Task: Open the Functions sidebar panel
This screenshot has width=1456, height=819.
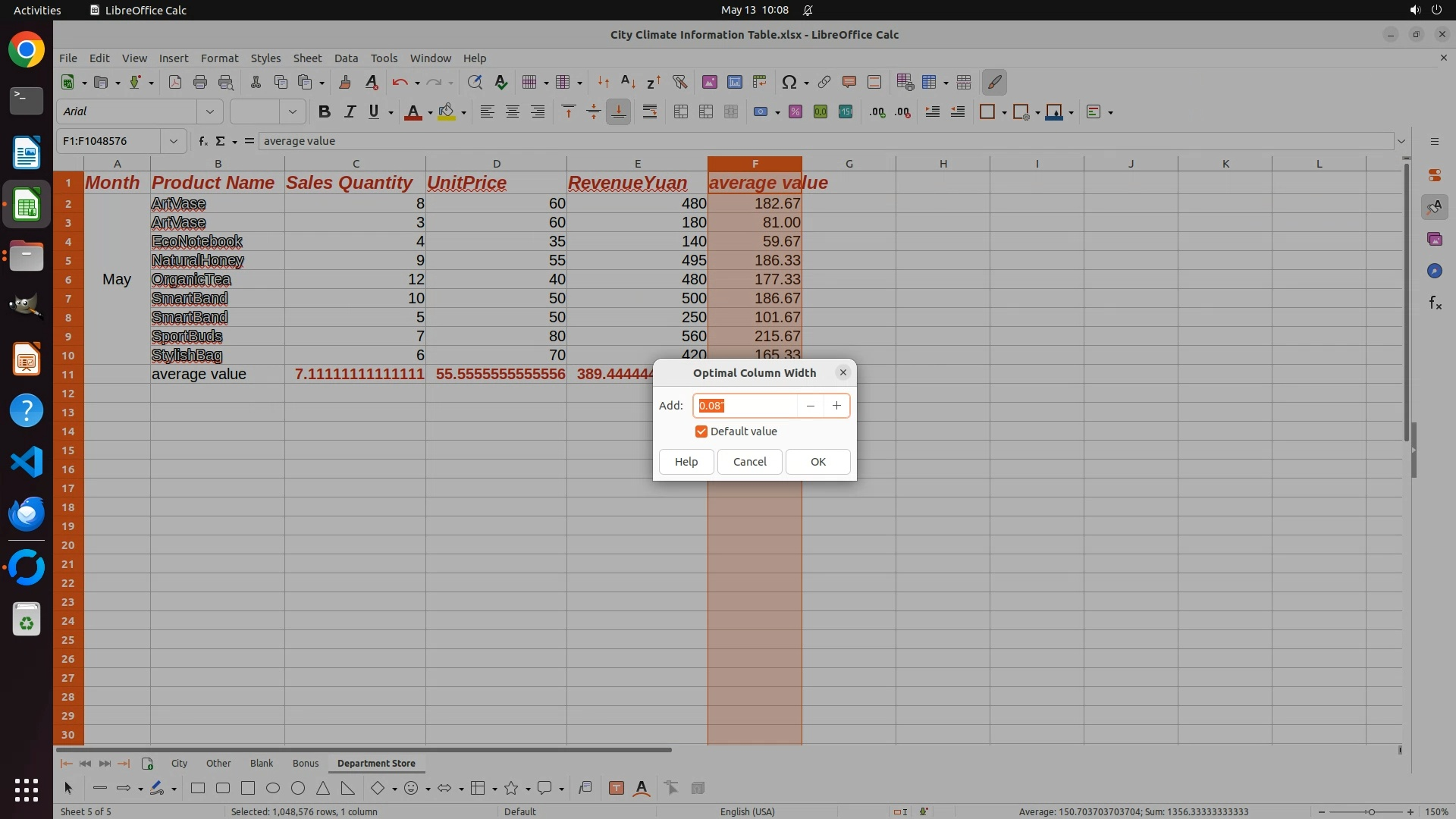Action: point(1435,303)
